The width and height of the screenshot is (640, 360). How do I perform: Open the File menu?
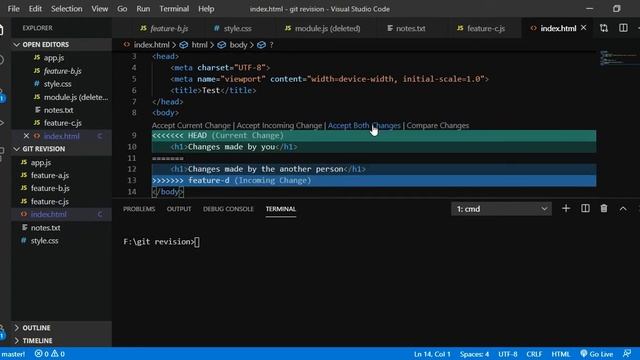pyautogui.click(x=13, y=9)
